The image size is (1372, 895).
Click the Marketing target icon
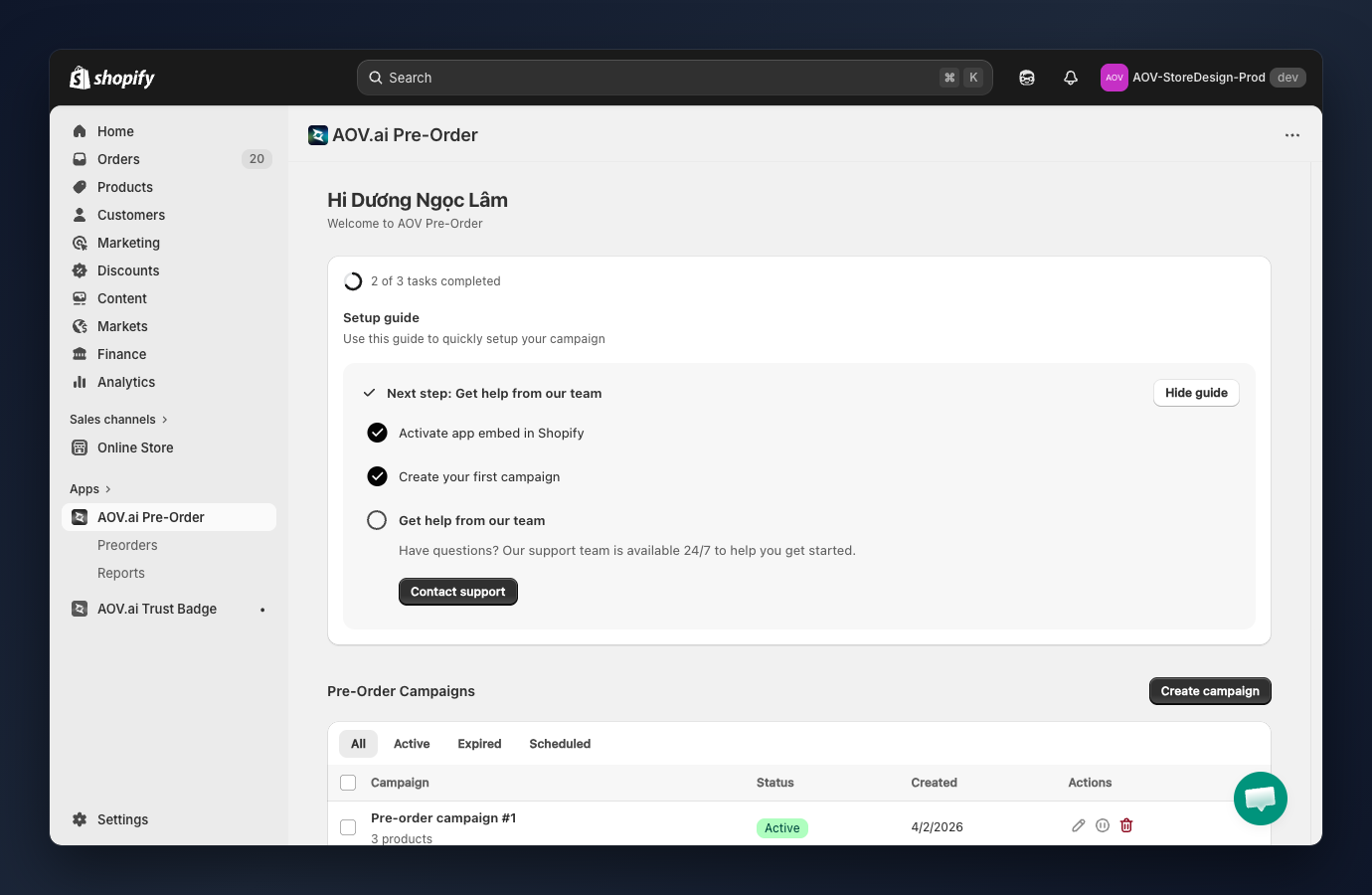pos(80,243)
